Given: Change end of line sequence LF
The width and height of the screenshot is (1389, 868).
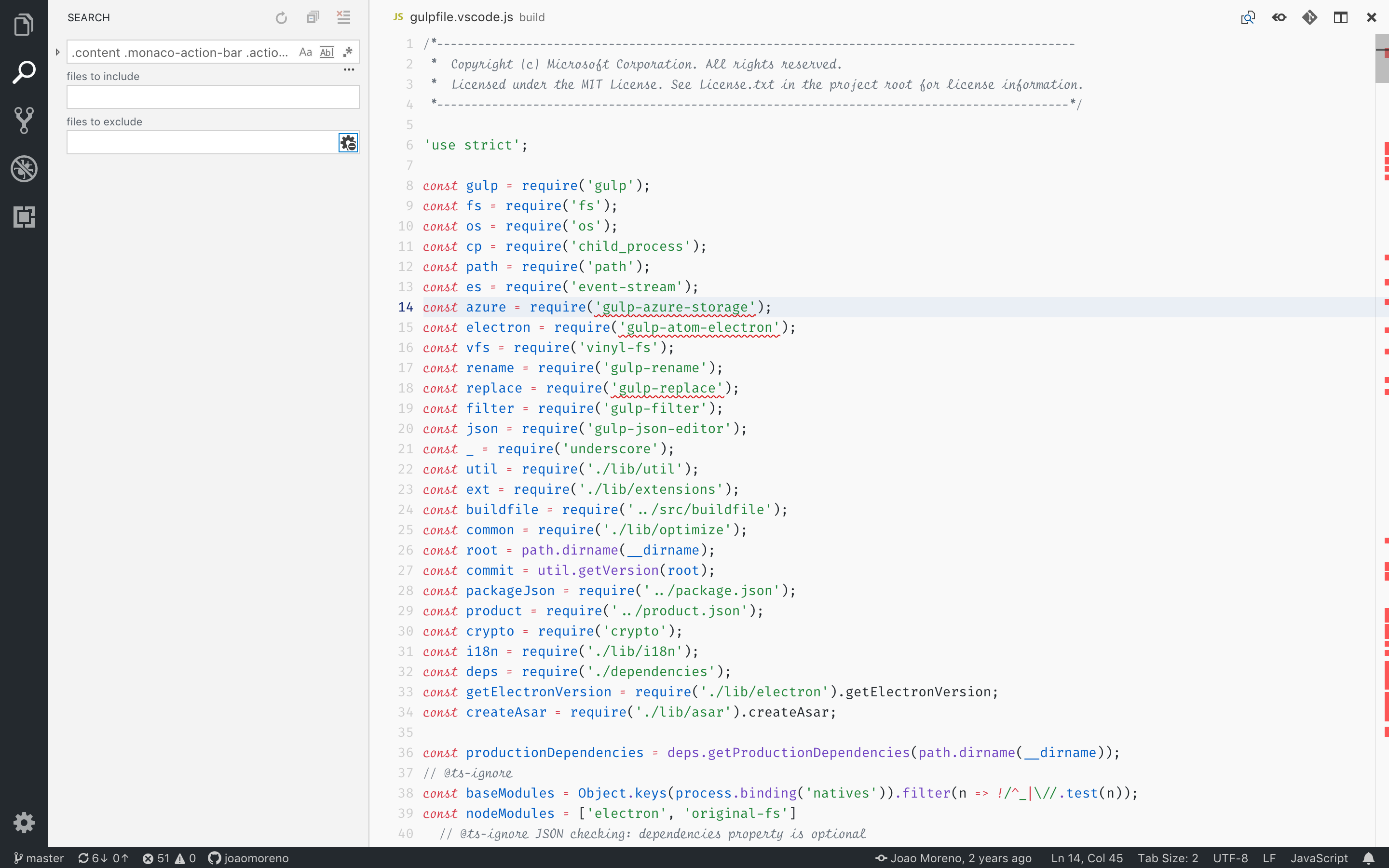Looking at the screenshot, I should tap(1269, 858).
